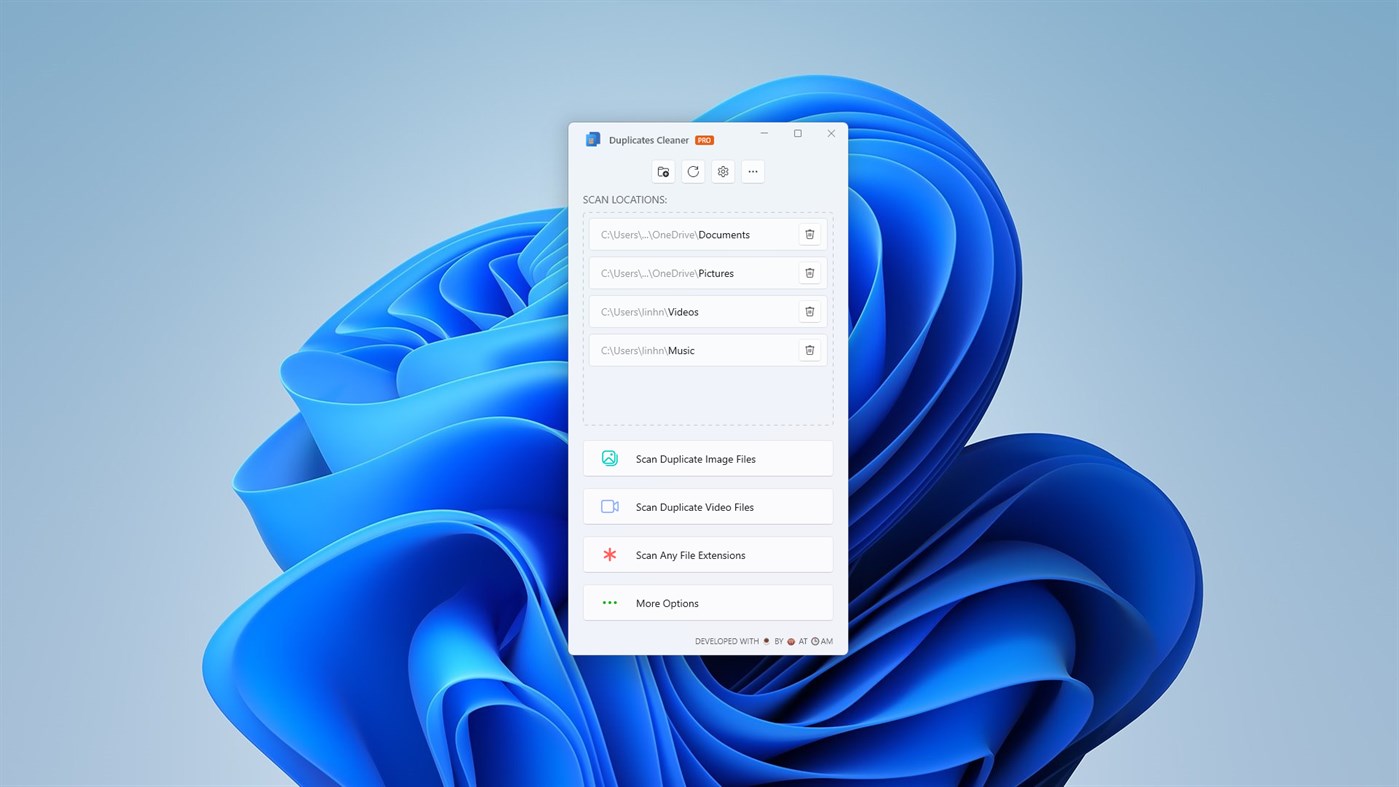The image size is (1399, 787).
Task: Select the image icon beside Scan Duplicate Image Files
Action: 609,458
